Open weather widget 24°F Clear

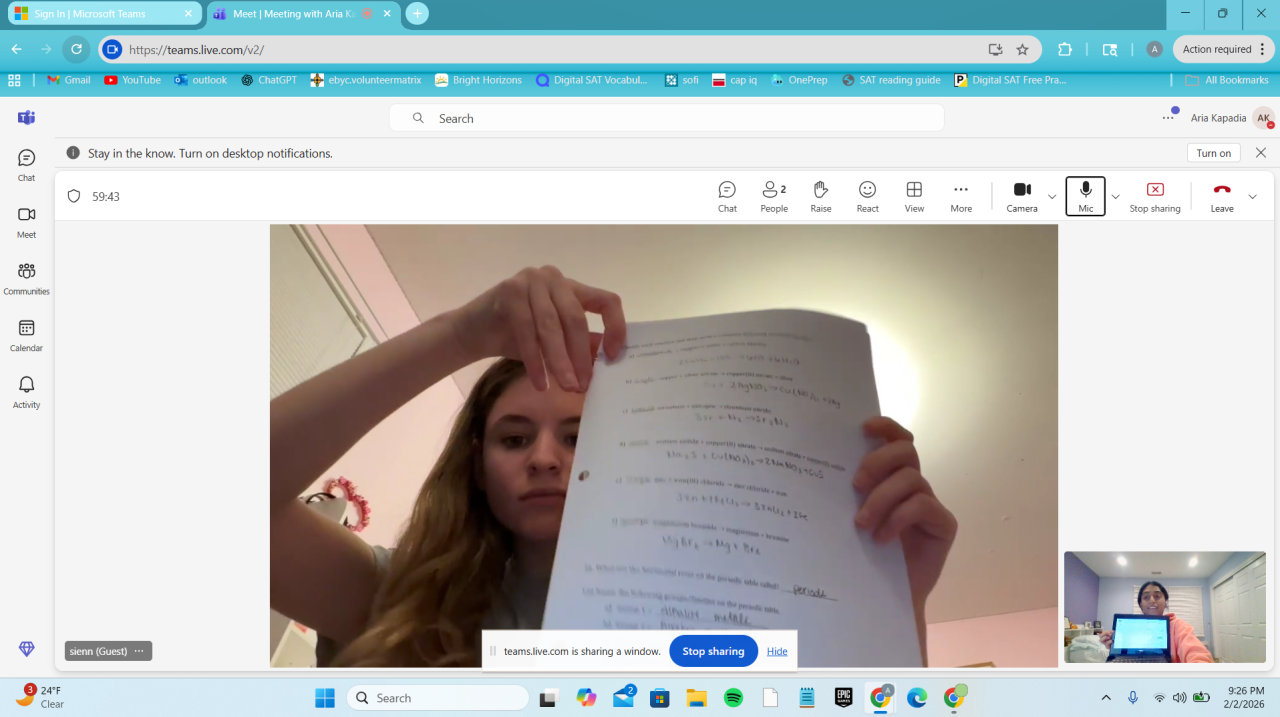40,697
